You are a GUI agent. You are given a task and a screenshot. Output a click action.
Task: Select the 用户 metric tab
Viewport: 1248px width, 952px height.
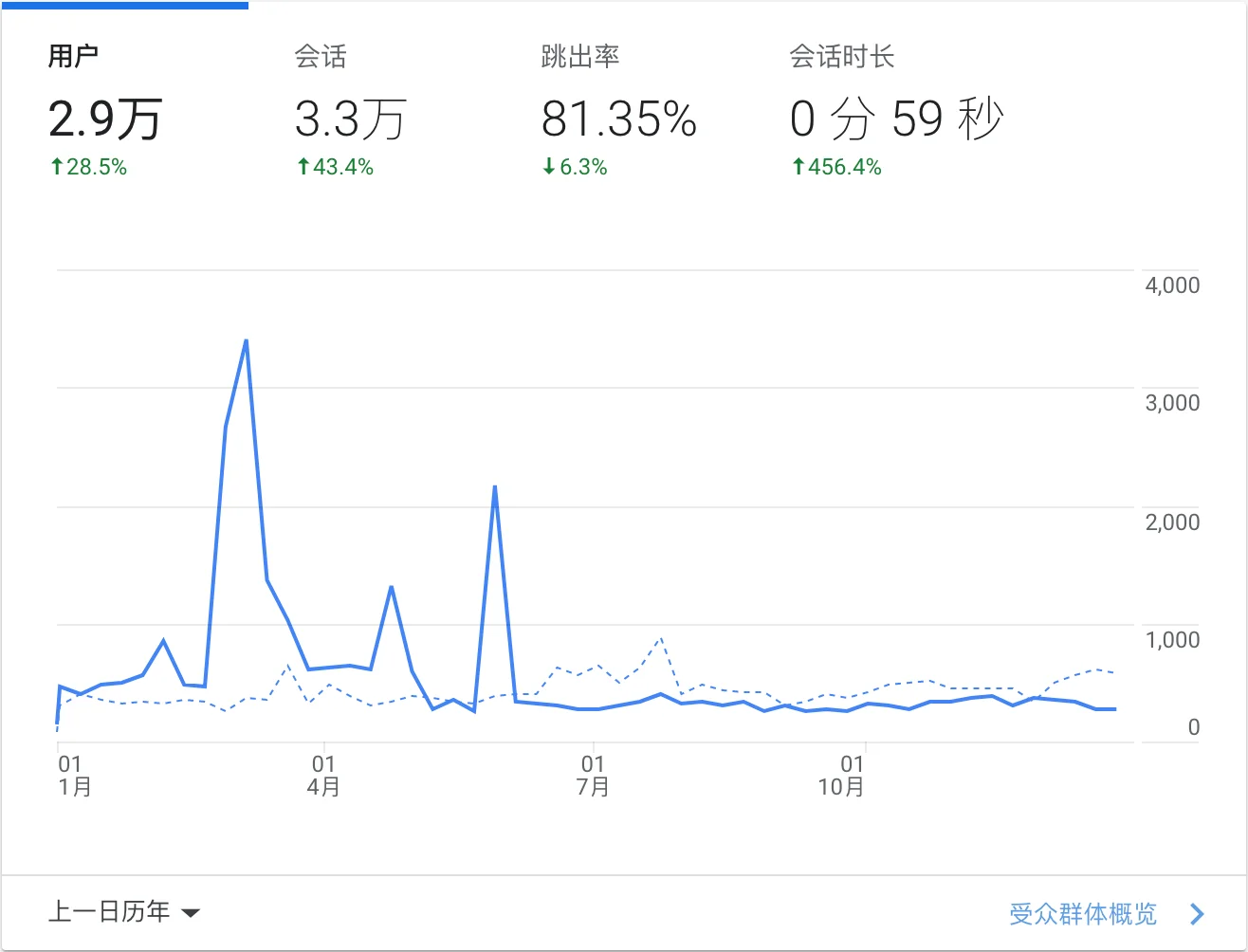pos(74,57)
